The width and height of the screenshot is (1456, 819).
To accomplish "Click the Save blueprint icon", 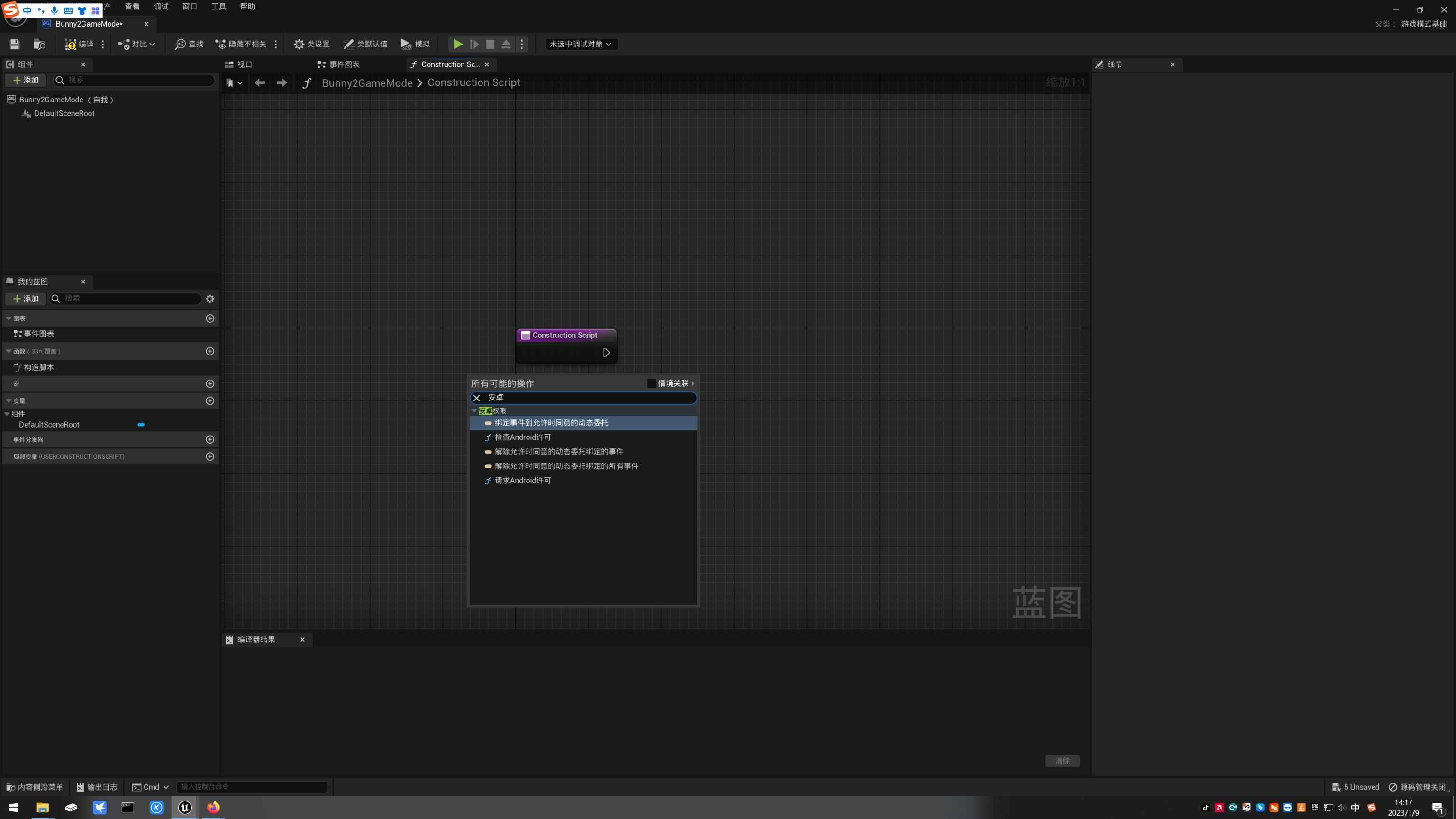I will [x=15, y=44].
